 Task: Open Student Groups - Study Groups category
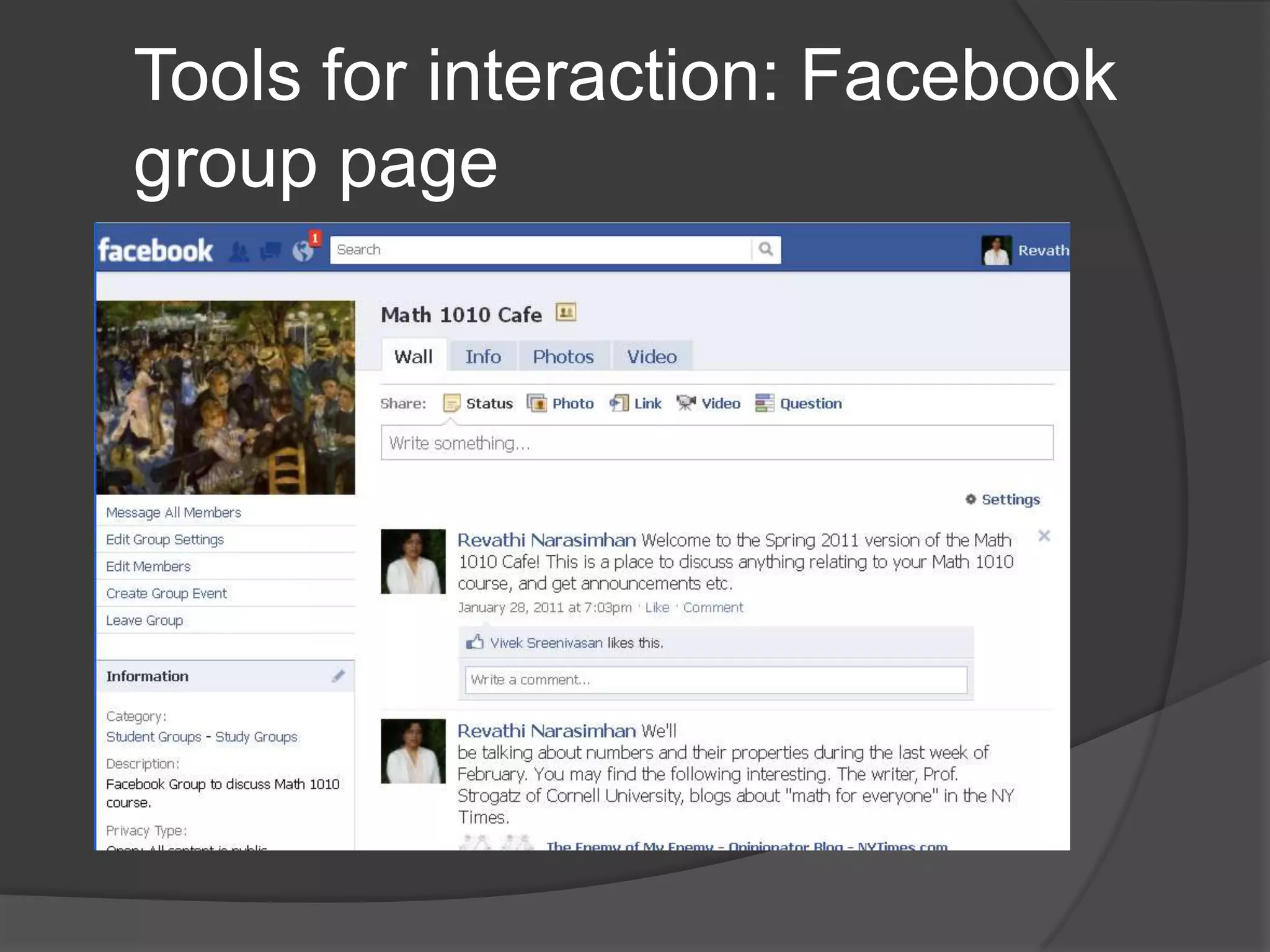pos(202,736)
